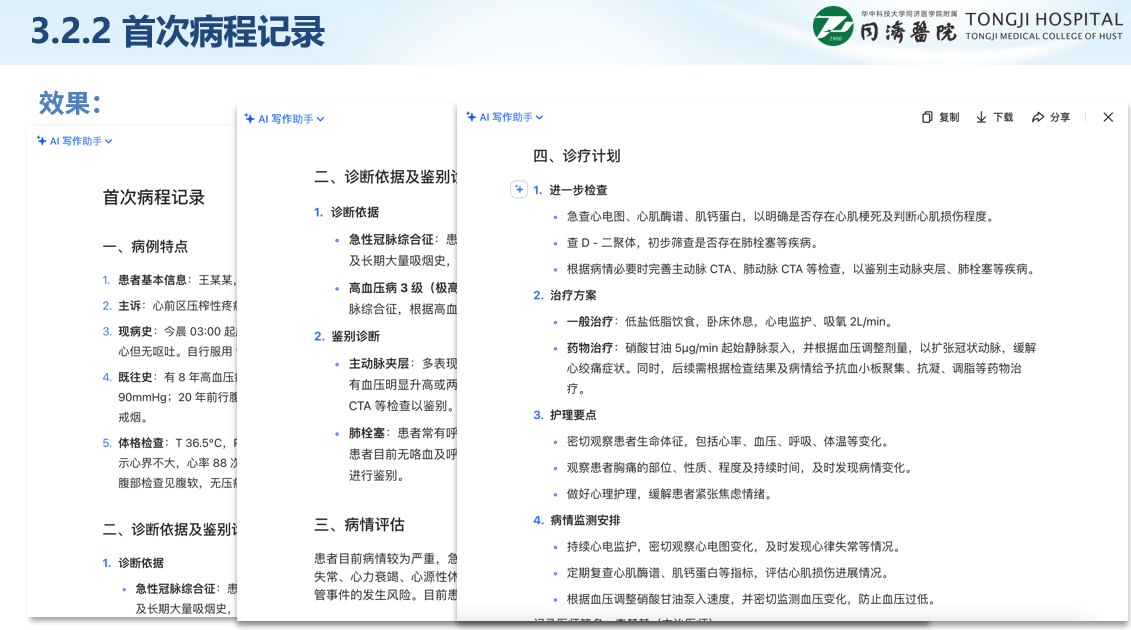Click the Tongji Hospital logo emblem
Image resolution: width=1131 pixels, height=630 pixels.
(x=833, y=26)
